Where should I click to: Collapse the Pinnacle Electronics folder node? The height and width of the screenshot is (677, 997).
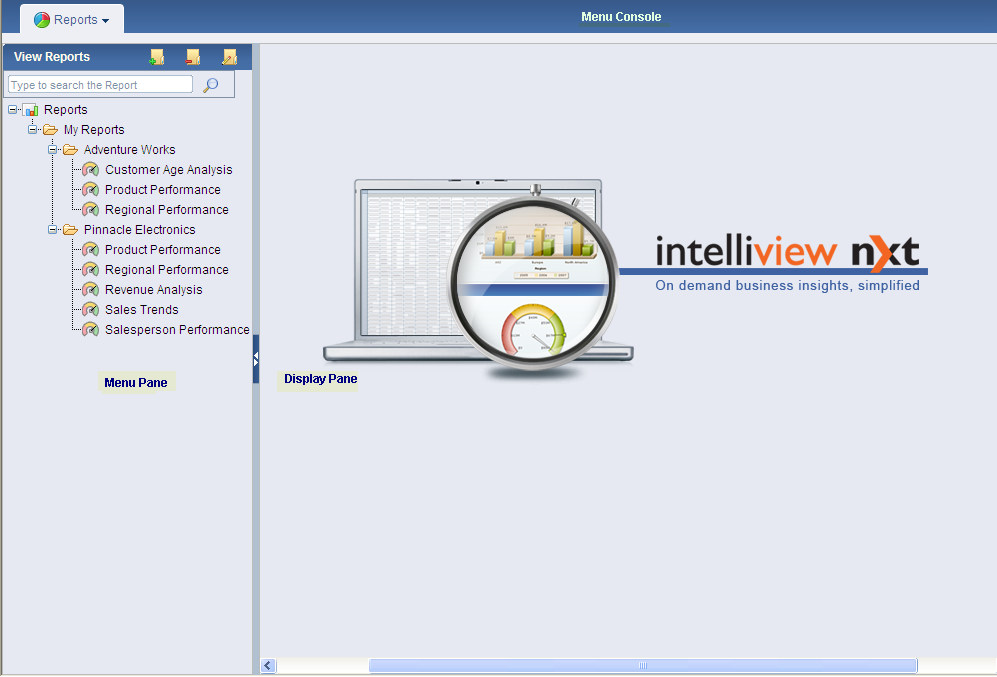(x=53, y=230)
